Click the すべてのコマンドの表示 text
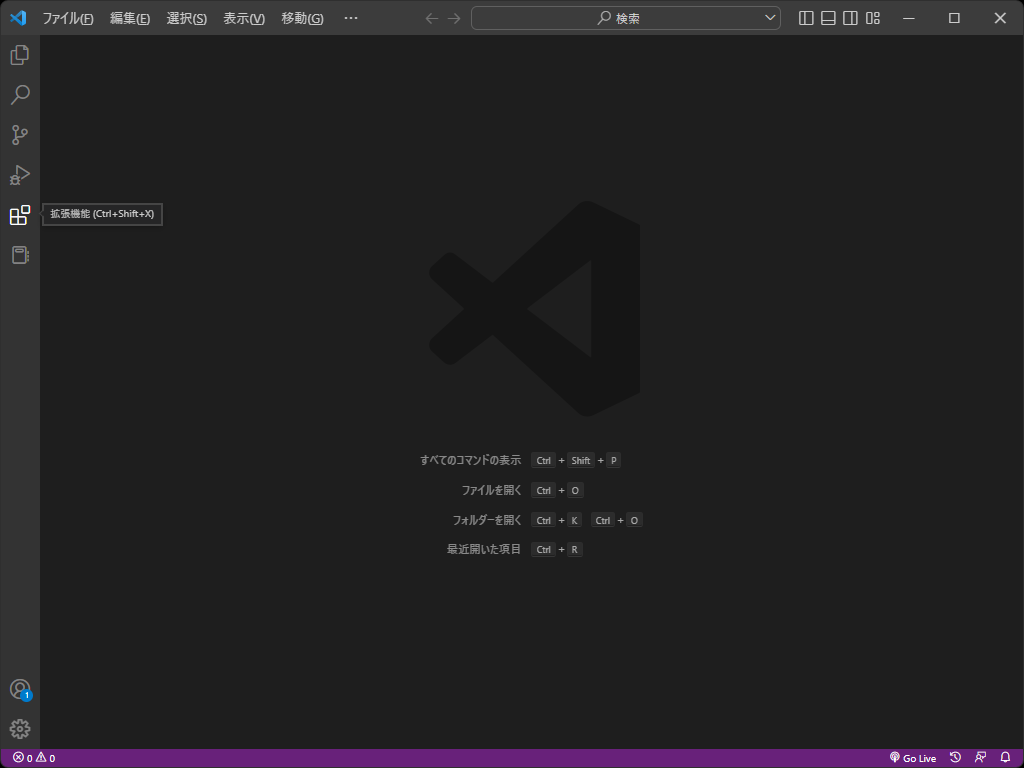 coord(470,460)
